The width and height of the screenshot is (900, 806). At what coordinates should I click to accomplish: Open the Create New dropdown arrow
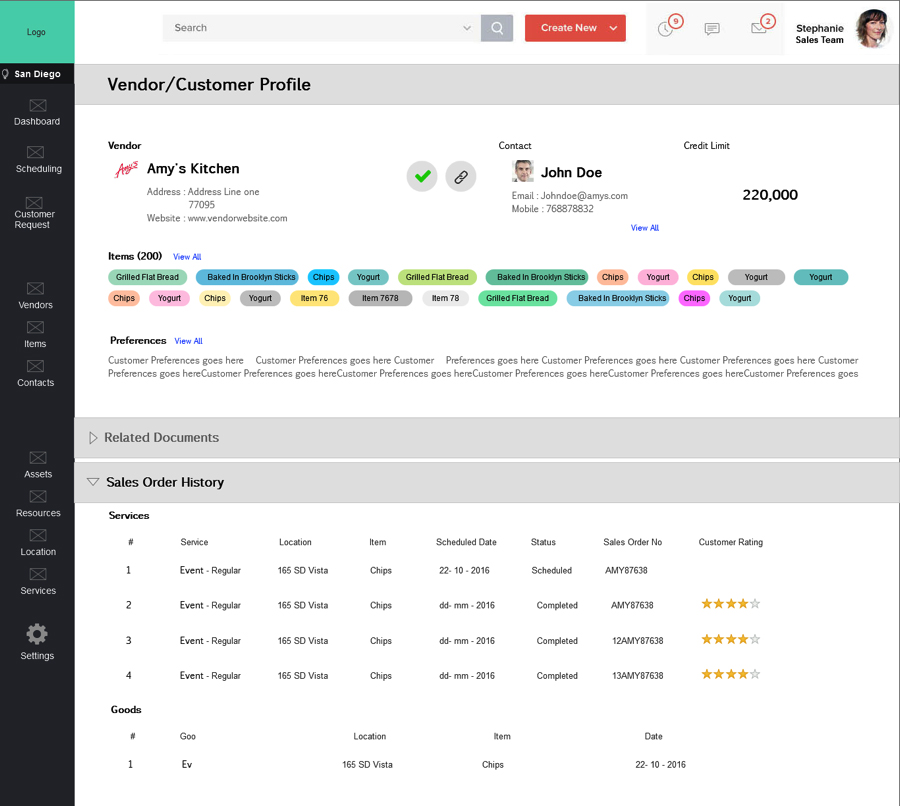click(x=613, y=28)
